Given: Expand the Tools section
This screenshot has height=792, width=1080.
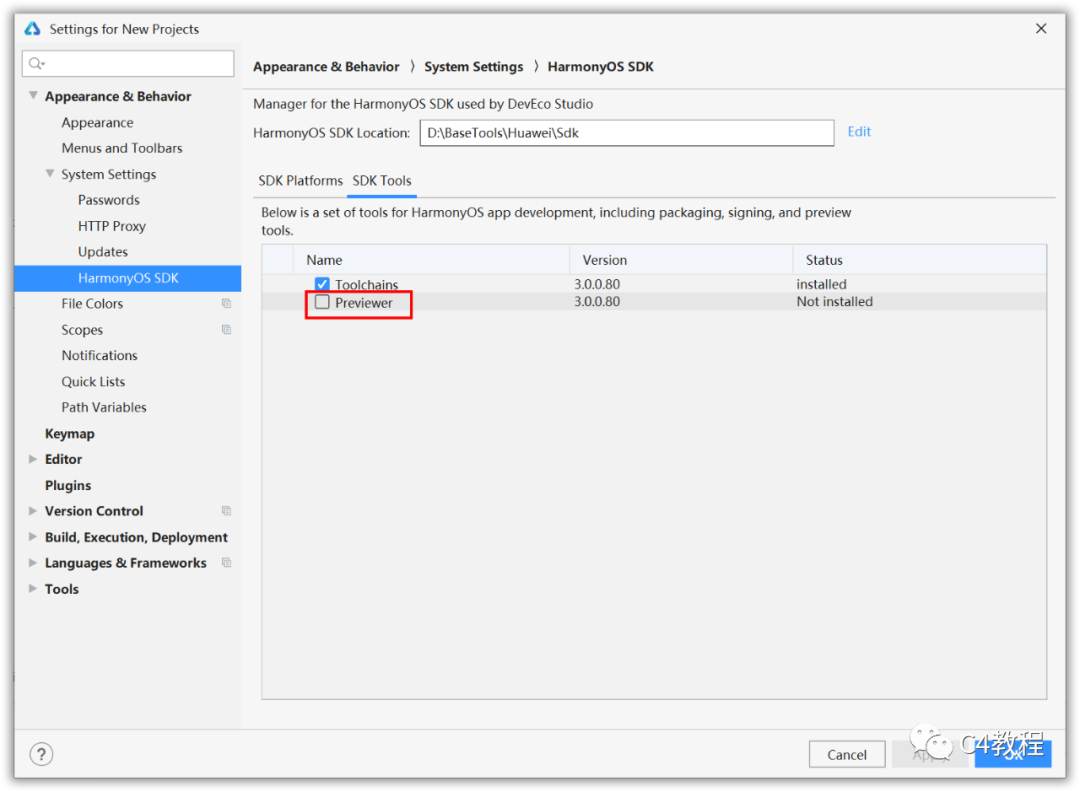Looking at the screenshot, I should pyautogui.click(x=32, y=589).
